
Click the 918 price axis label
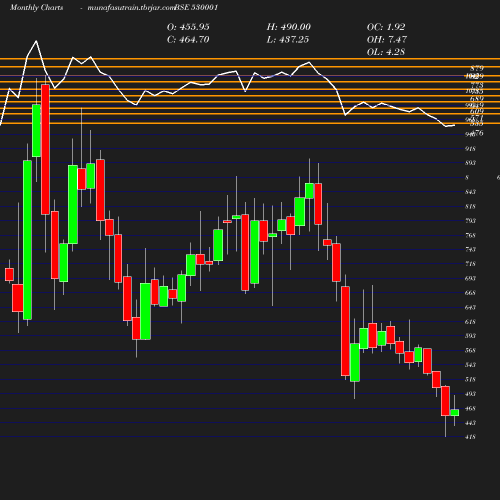470,149
